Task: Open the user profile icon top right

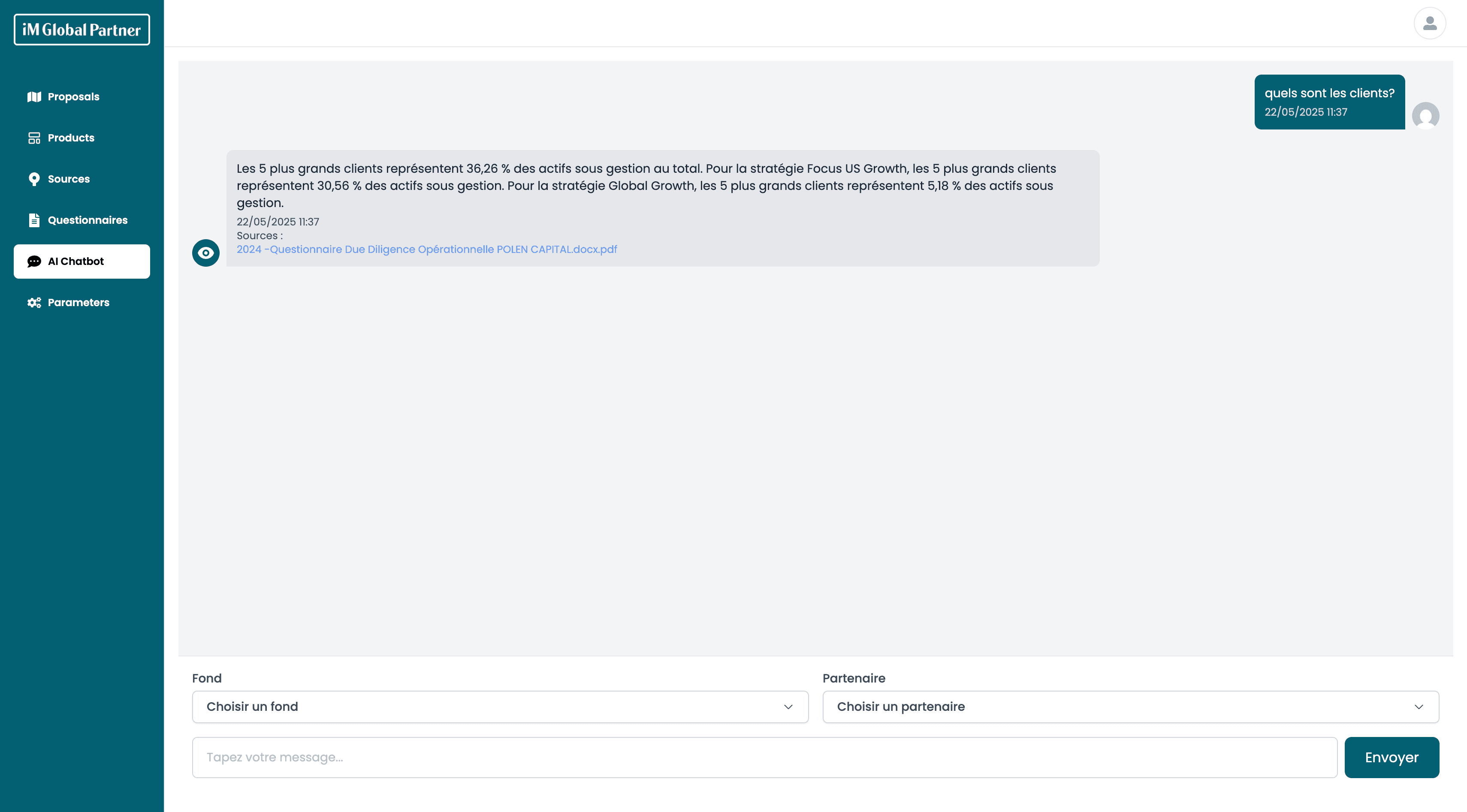Action: tap(1429, 23)
